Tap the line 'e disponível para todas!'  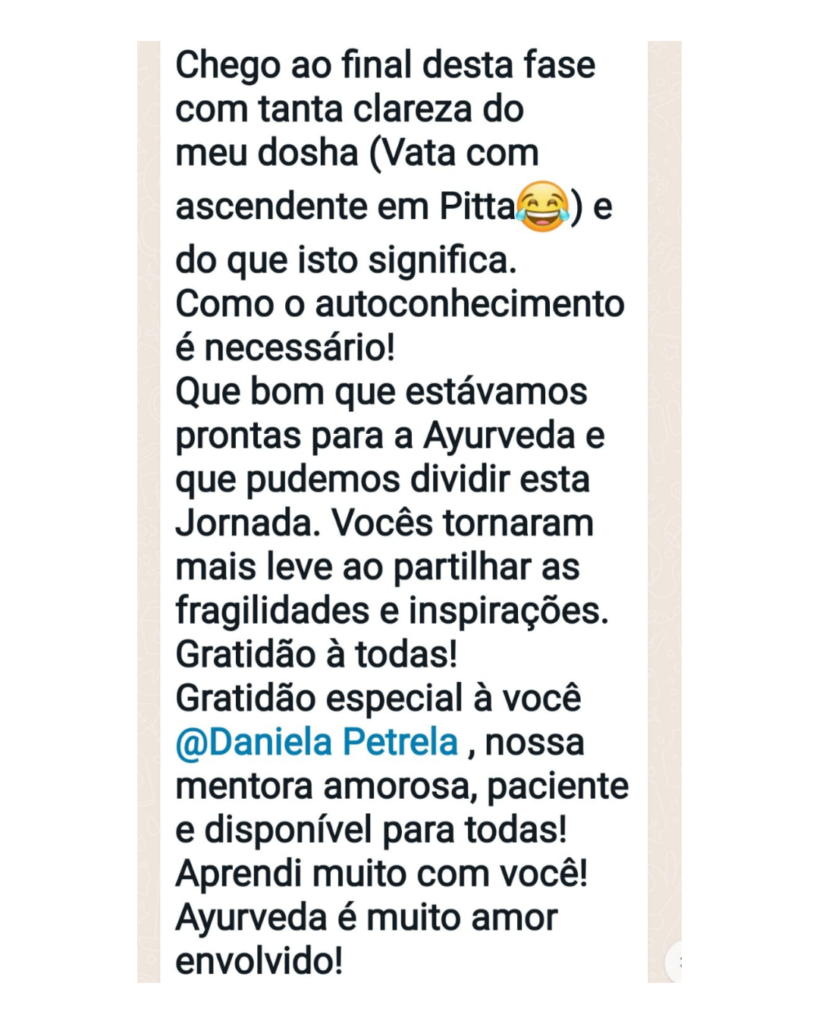click(x=371, y=831)
